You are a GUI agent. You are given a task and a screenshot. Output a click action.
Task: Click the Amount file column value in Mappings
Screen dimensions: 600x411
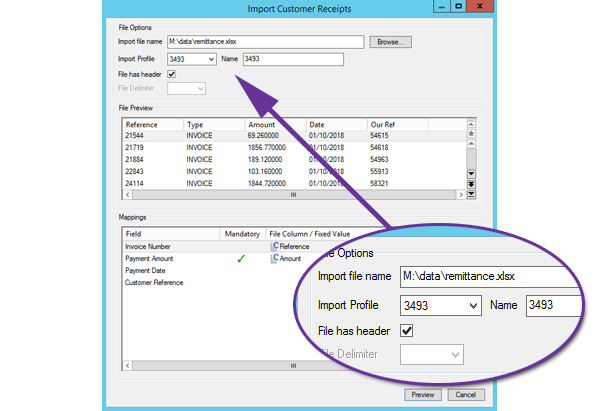click(x=290, y=258)
